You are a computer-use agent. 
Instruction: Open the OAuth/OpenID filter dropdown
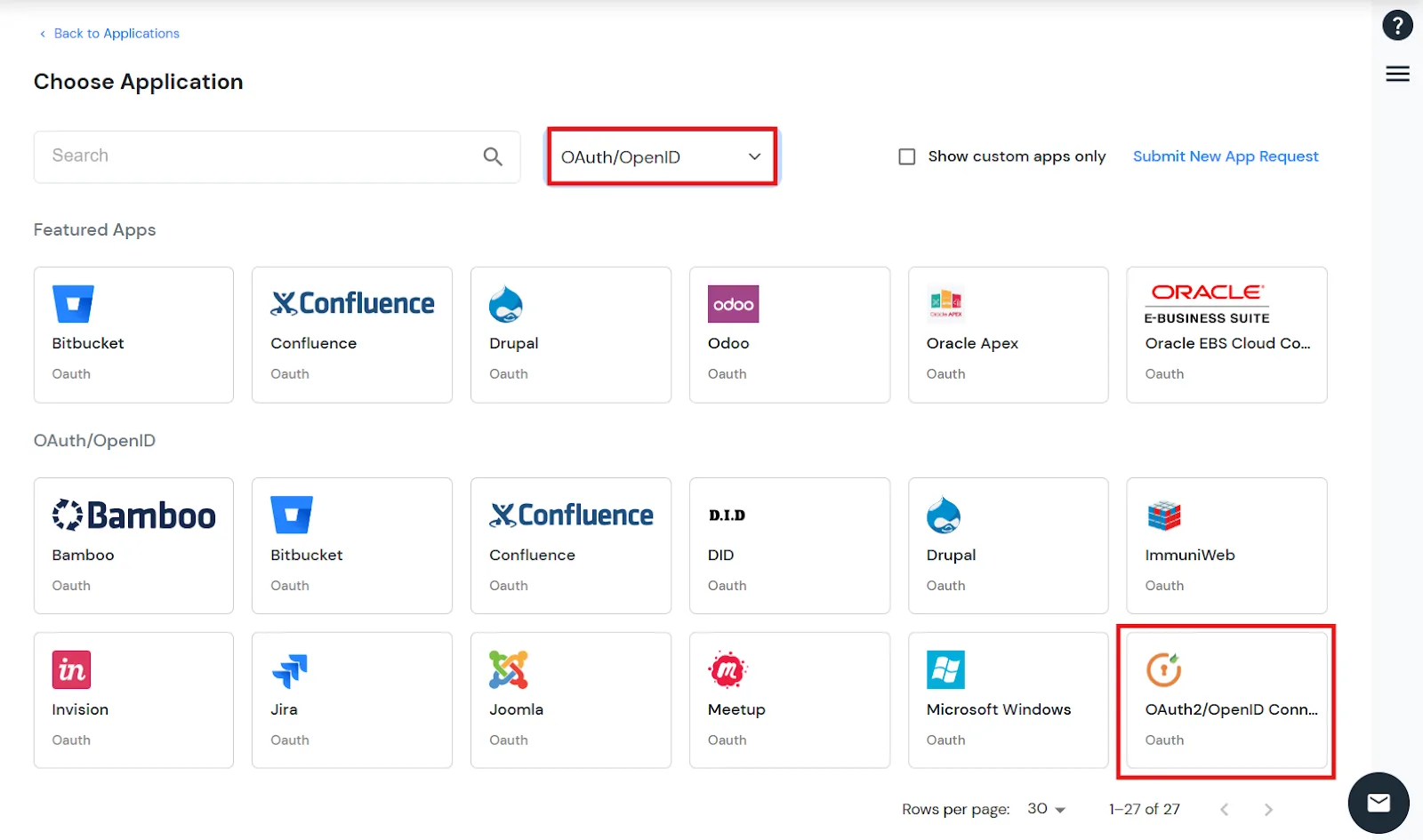(x=661, y=156)
